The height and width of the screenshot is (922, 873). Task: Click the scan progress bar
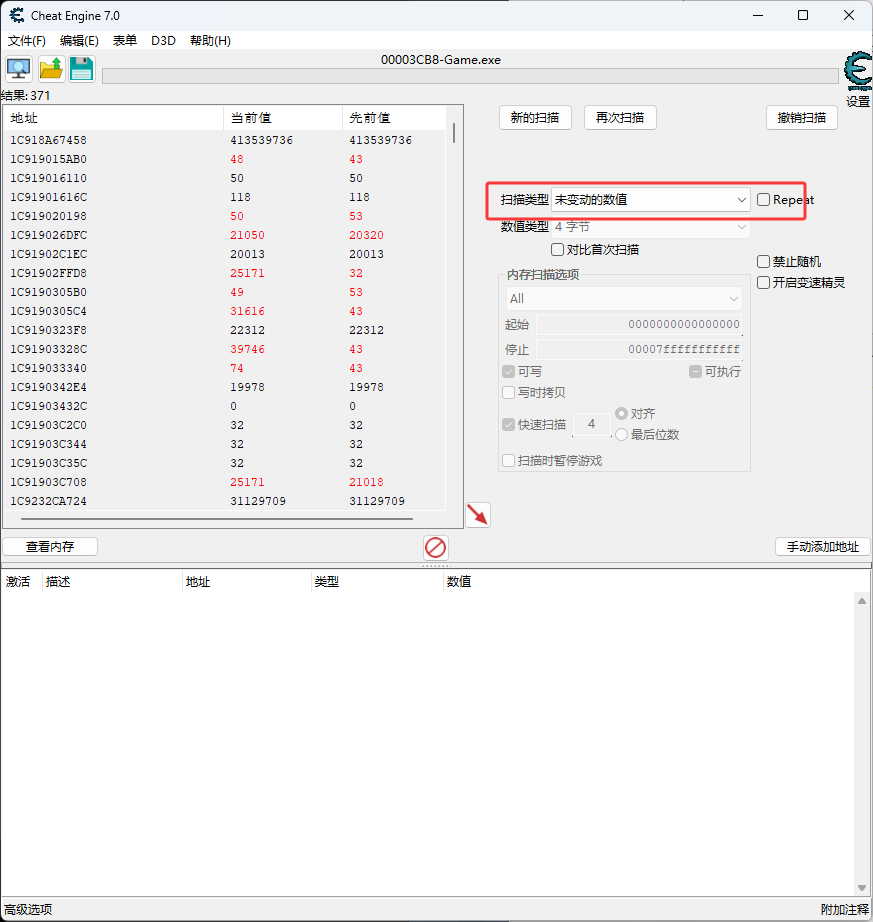[x=470, y=76]
